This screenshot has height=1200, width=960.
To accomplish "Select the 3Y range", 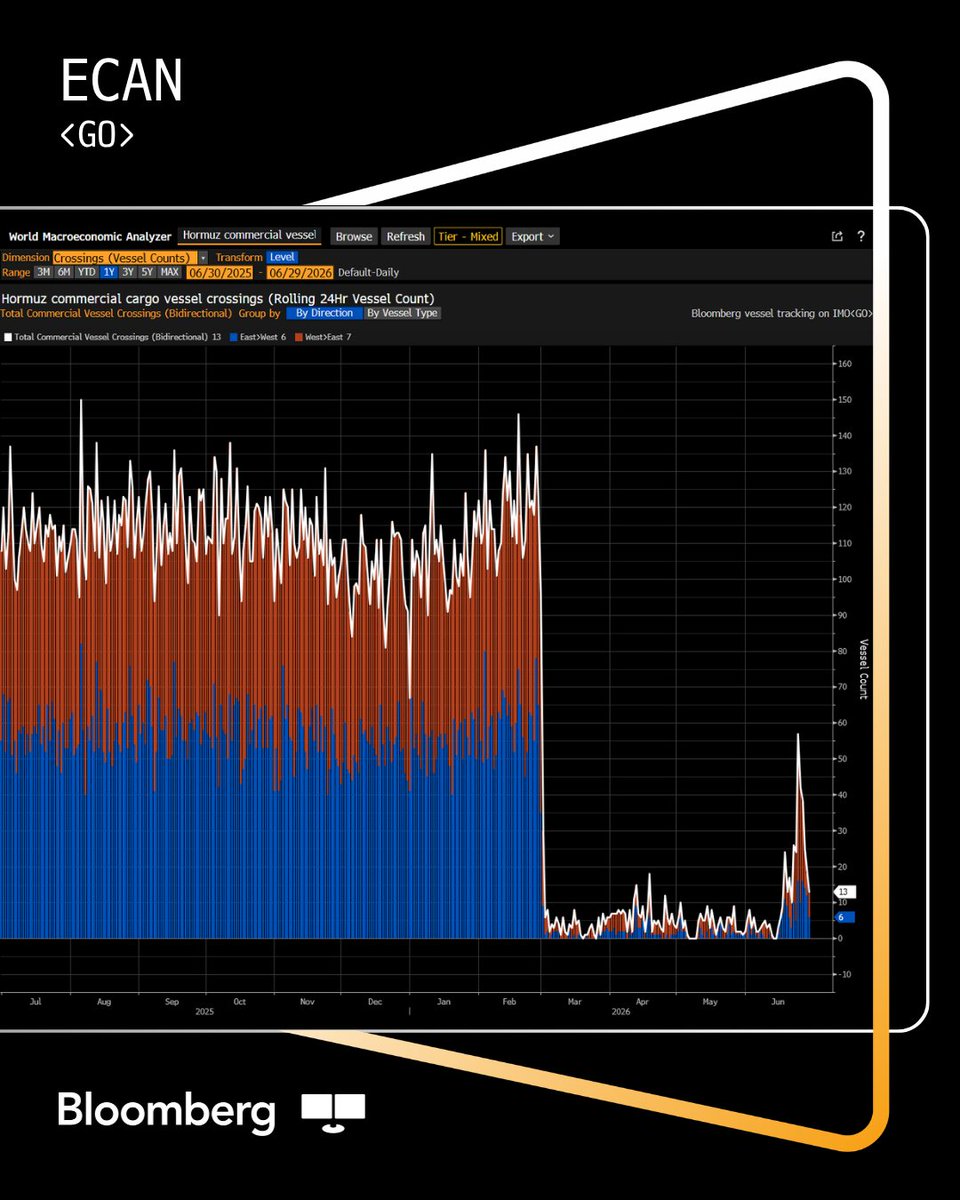I will point(128,272).
